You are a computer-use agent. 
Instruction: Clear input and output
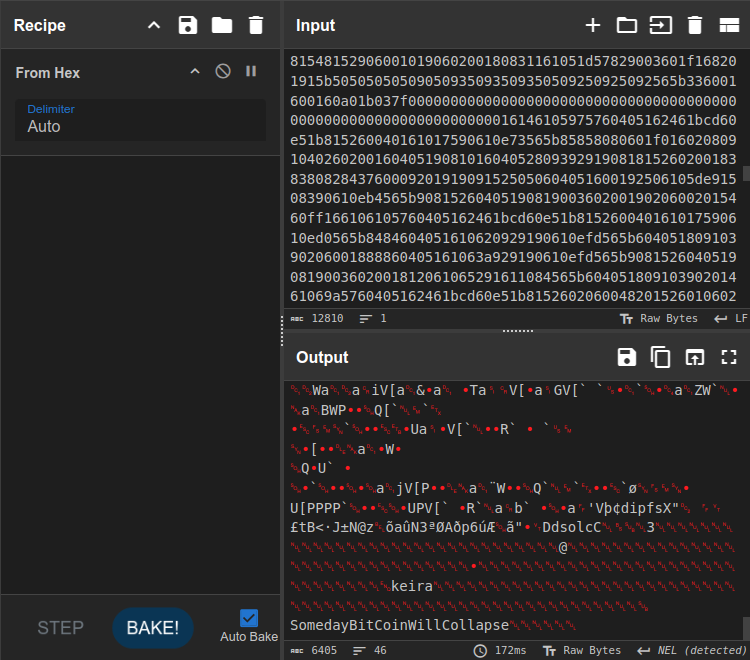click(x=695, y=25)
